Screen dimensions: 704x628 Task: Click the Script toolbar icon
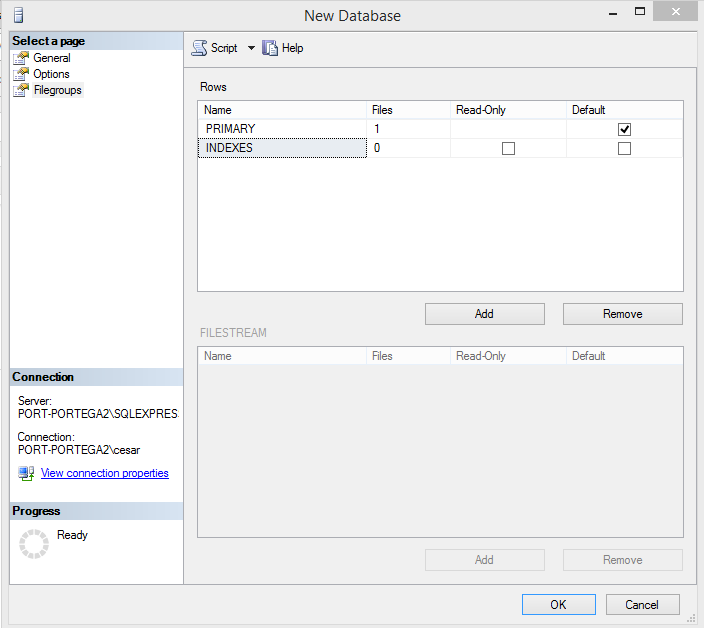click(199, 48)
